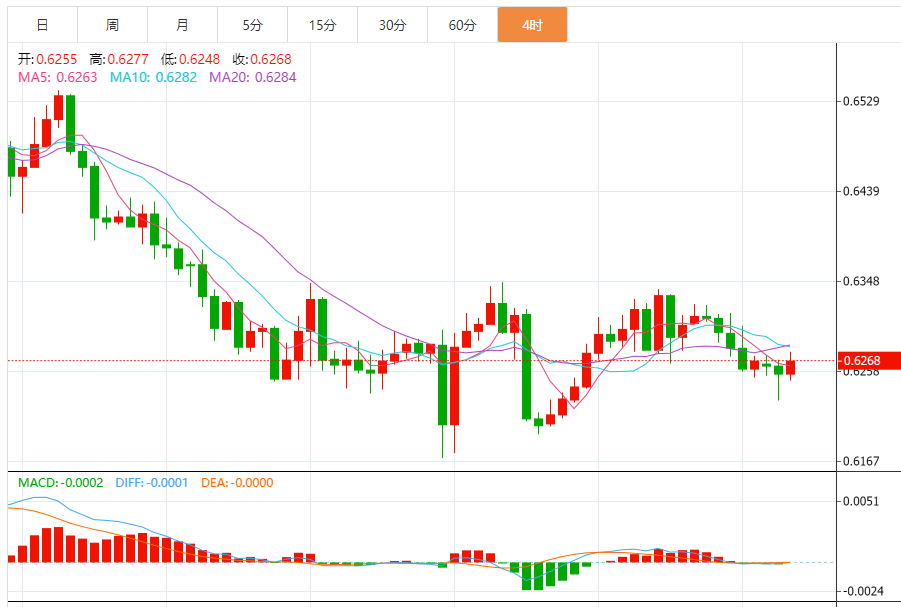
Task: Select the 30分 timeframe tab
Action: click(x=392, y=25)
